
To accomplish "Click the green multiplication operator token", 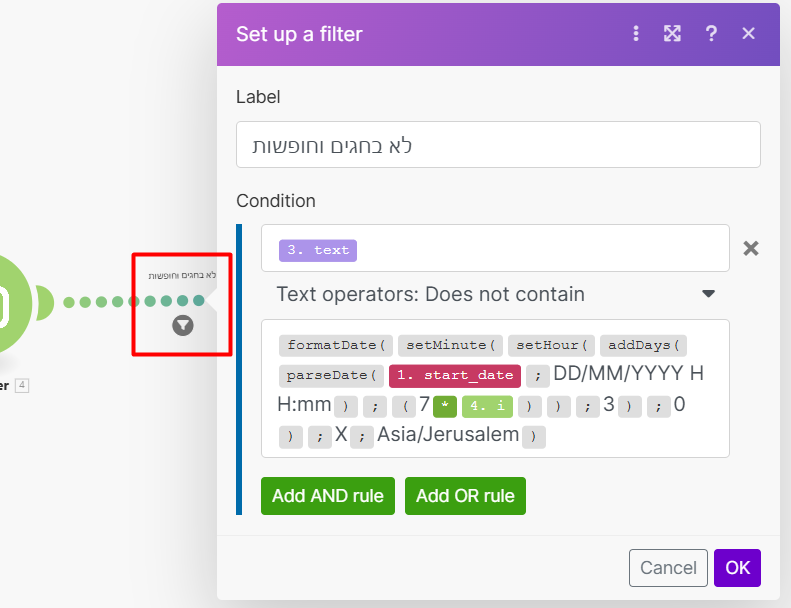I will pyautogui.click(x=445, y=407).
